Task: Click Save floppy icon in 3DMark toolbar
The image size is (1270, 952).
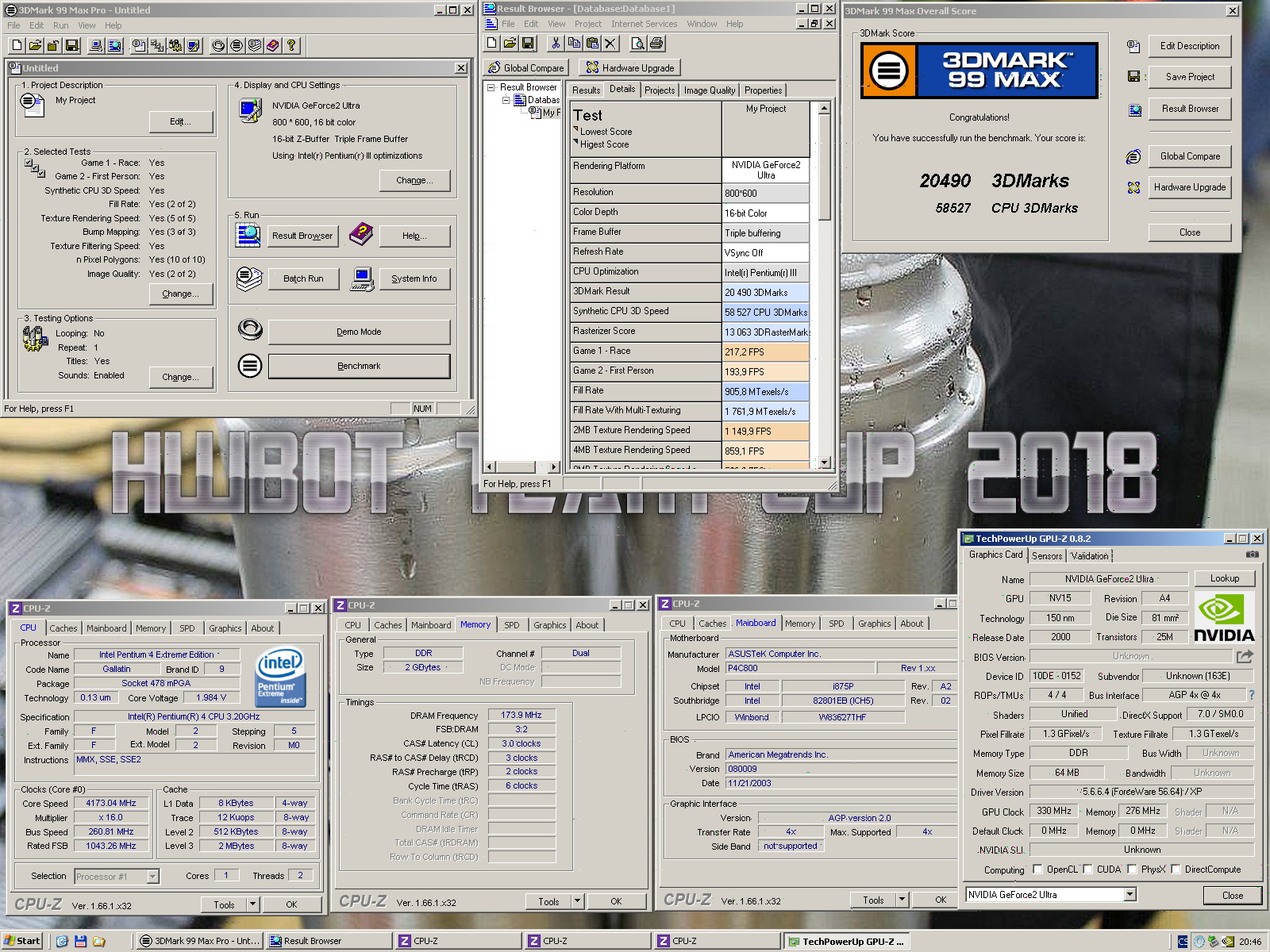Action: (x=71, y=45)
